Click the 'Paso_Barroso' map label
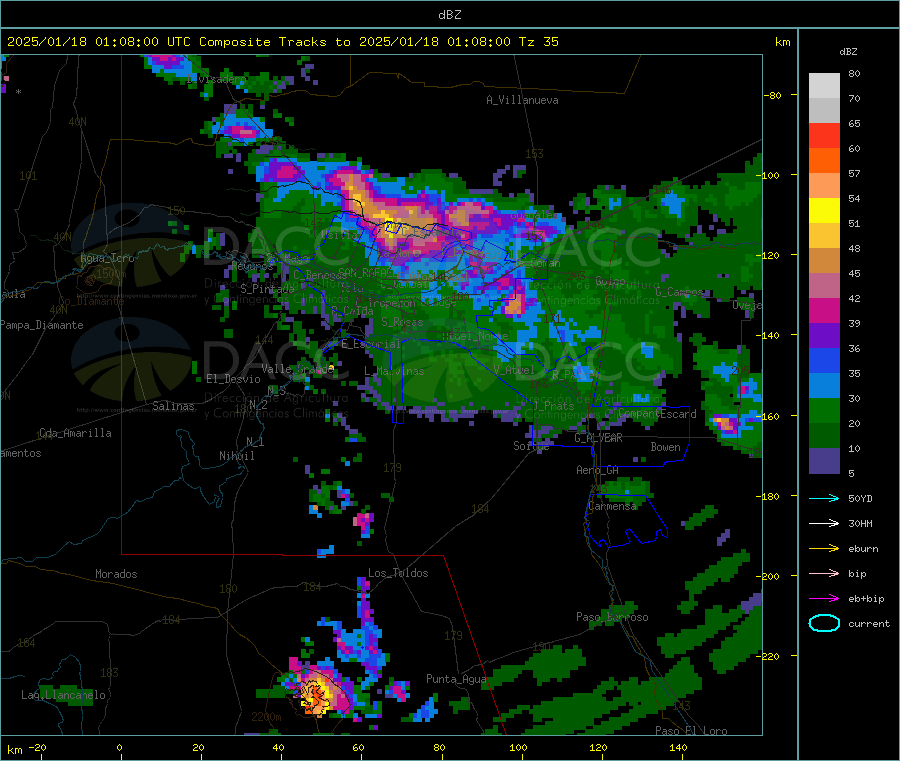 pyautogui.click(x=612, y=617)
